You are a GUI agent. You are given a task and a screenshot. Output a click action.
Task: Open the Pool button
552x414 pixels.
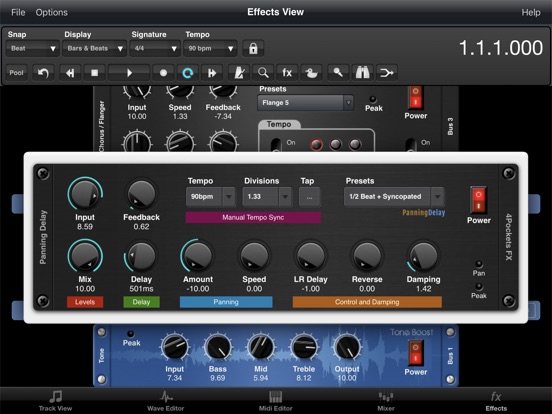point(17,73)
